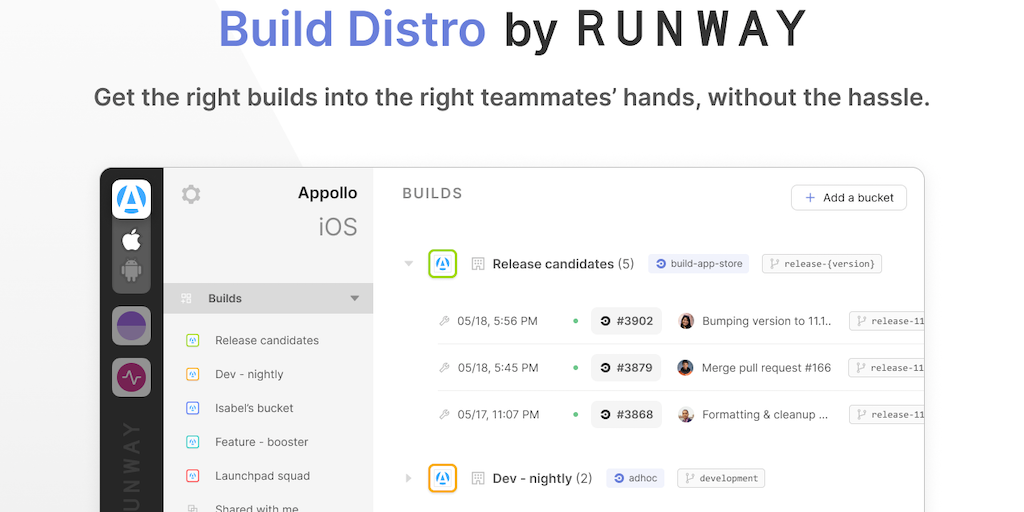This screenshot has width=1024, height=512.
Task: Click blue bucket icon beside Isabel's bucket
Action: [x=193, y=408]
